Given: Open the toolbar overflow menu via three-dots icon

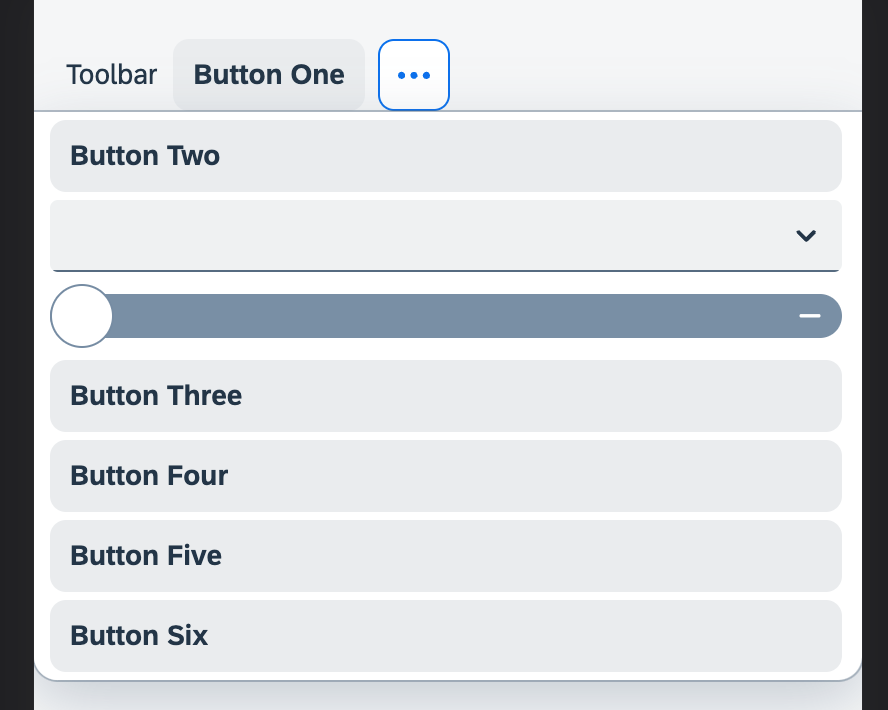Looking at the screenshot, I should click(414, 74).
